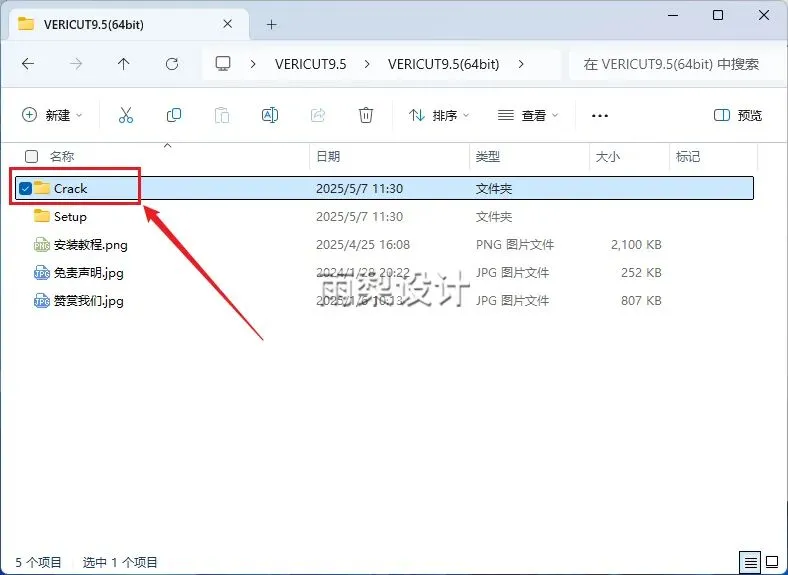The image size is (788, 575).
Task: Select the Setup folder name
Action: coord(70,217)
